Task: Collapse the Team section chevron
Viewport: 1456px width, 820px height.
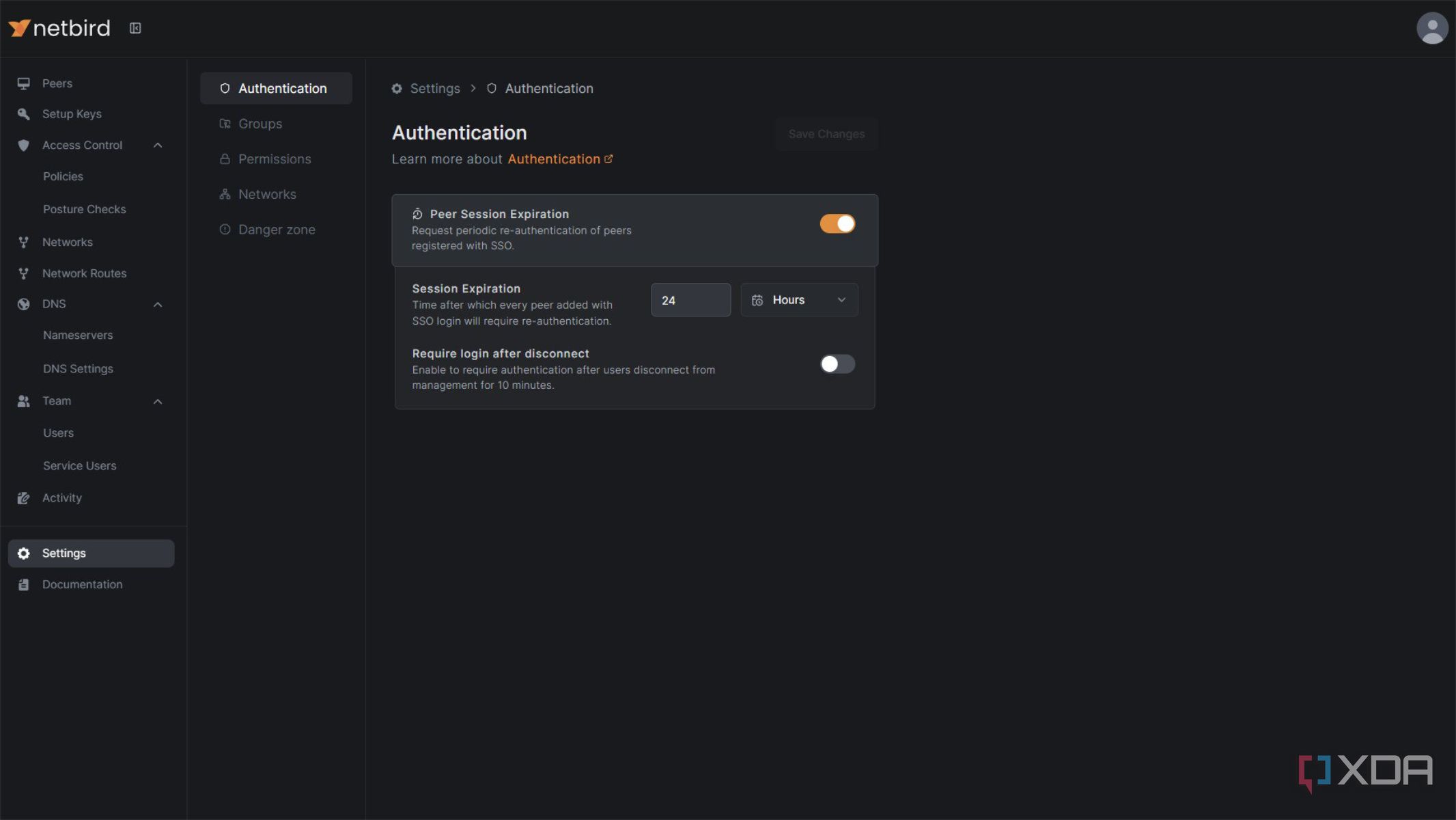Action: (x=158, y=401)
